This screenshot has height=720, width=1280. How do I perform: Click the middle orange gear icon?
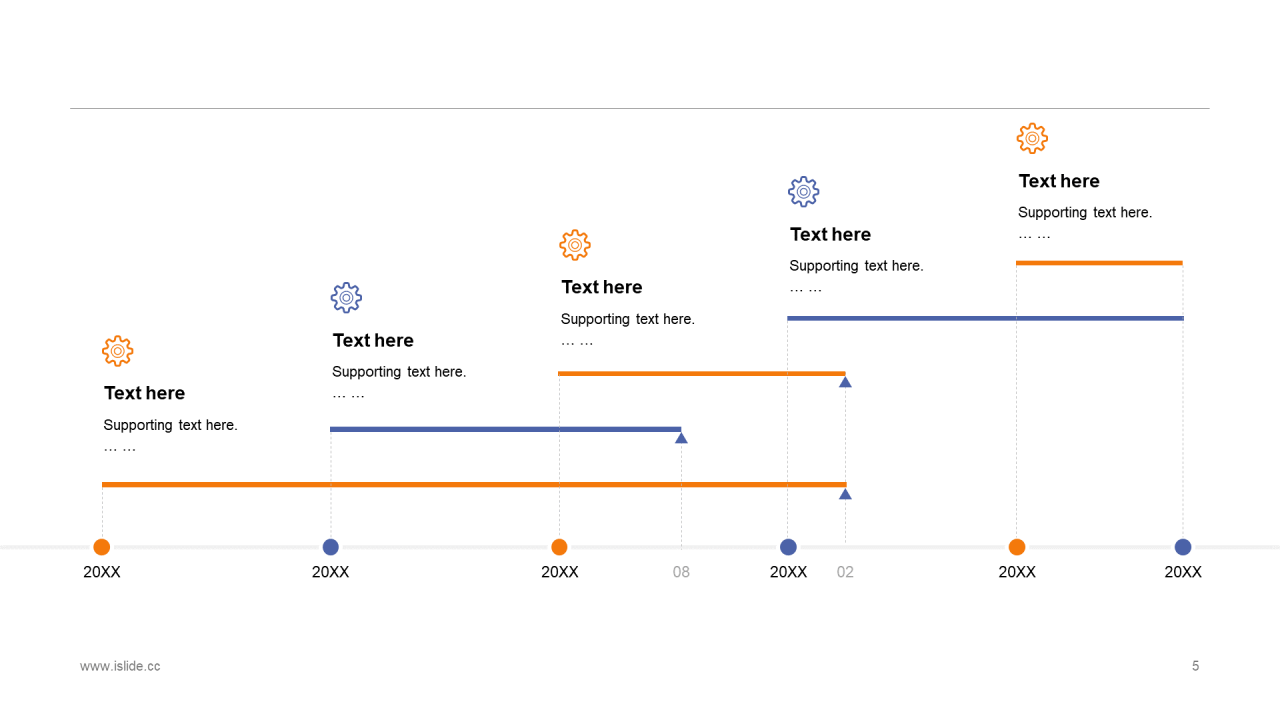point(575,245)
